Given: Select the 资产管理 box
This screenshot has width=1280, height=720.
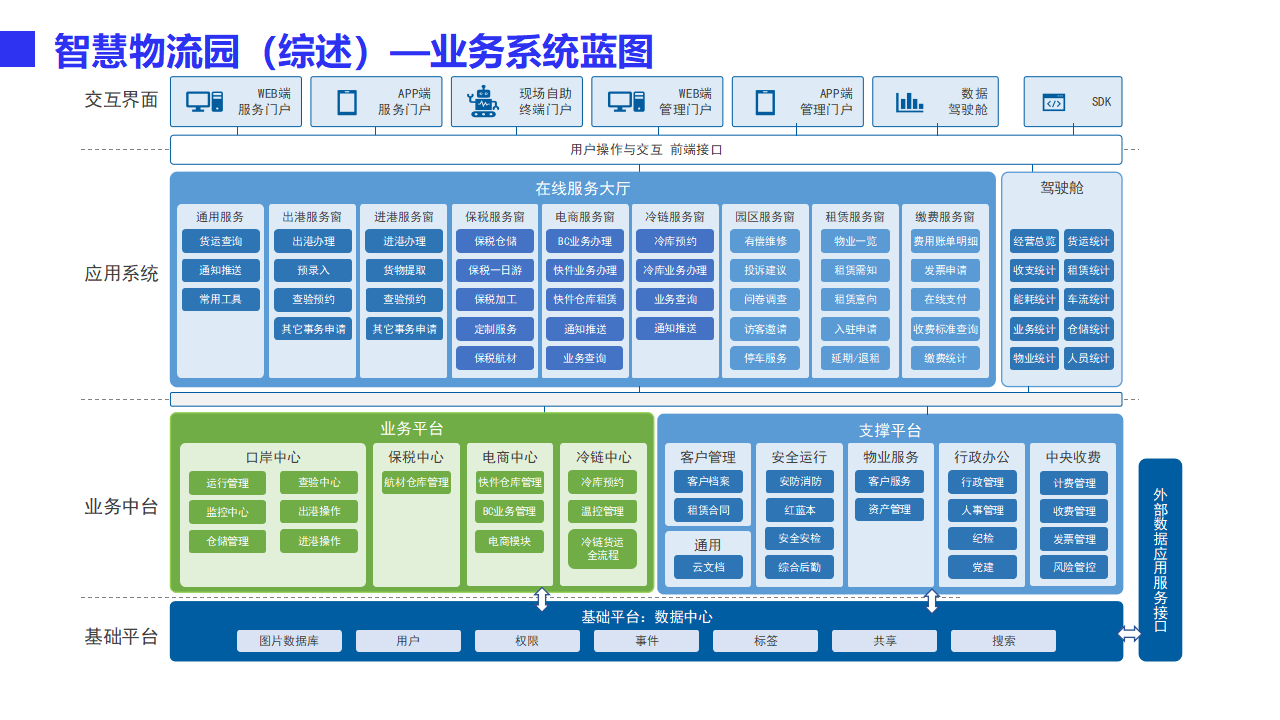Looking at the screenshot, I should [x=889, y=510].
